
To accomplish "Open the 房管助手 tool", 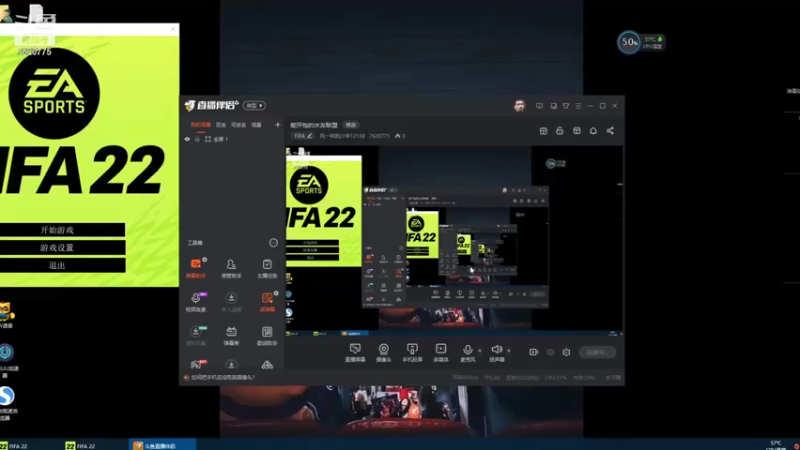I will [x=231, y=268].
